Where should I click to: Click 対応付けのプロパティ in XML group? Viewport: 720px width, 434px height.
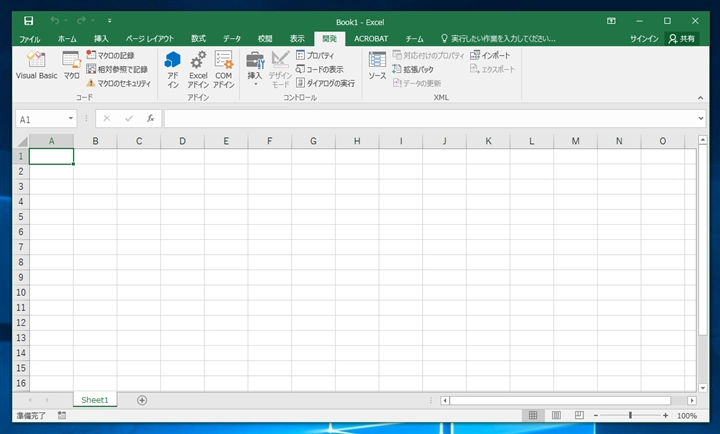[x=428, y=55]
